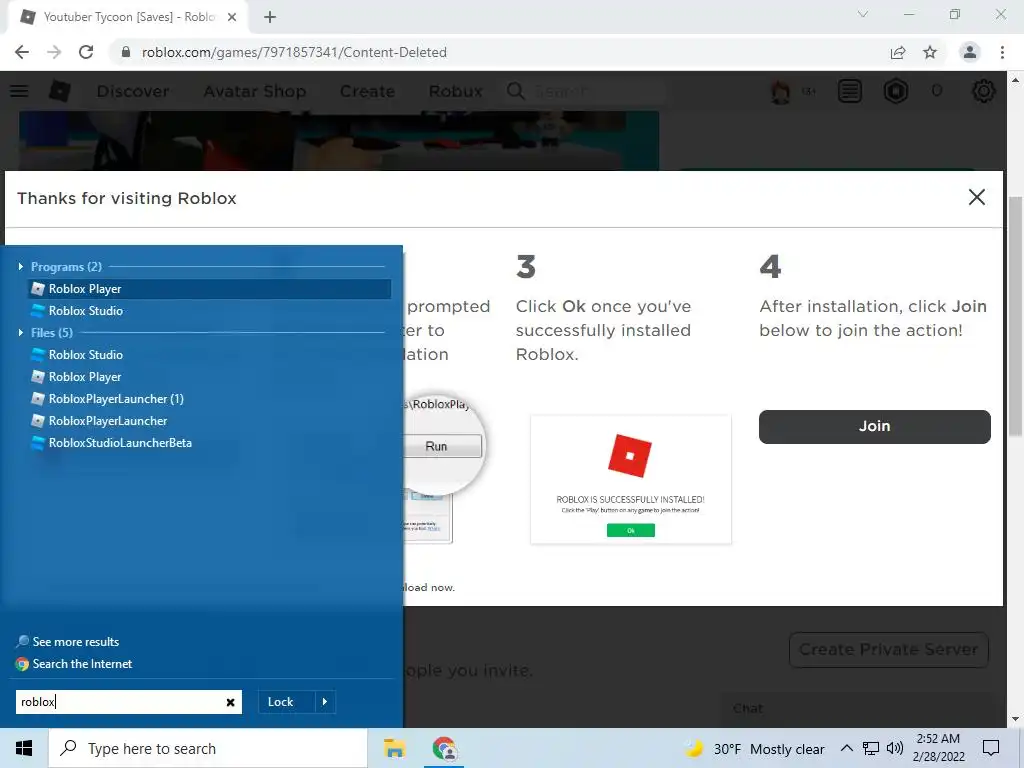1024x768 pixels.
Task: Close the Youtuber Tycoon tab
Action: point(232,18)
